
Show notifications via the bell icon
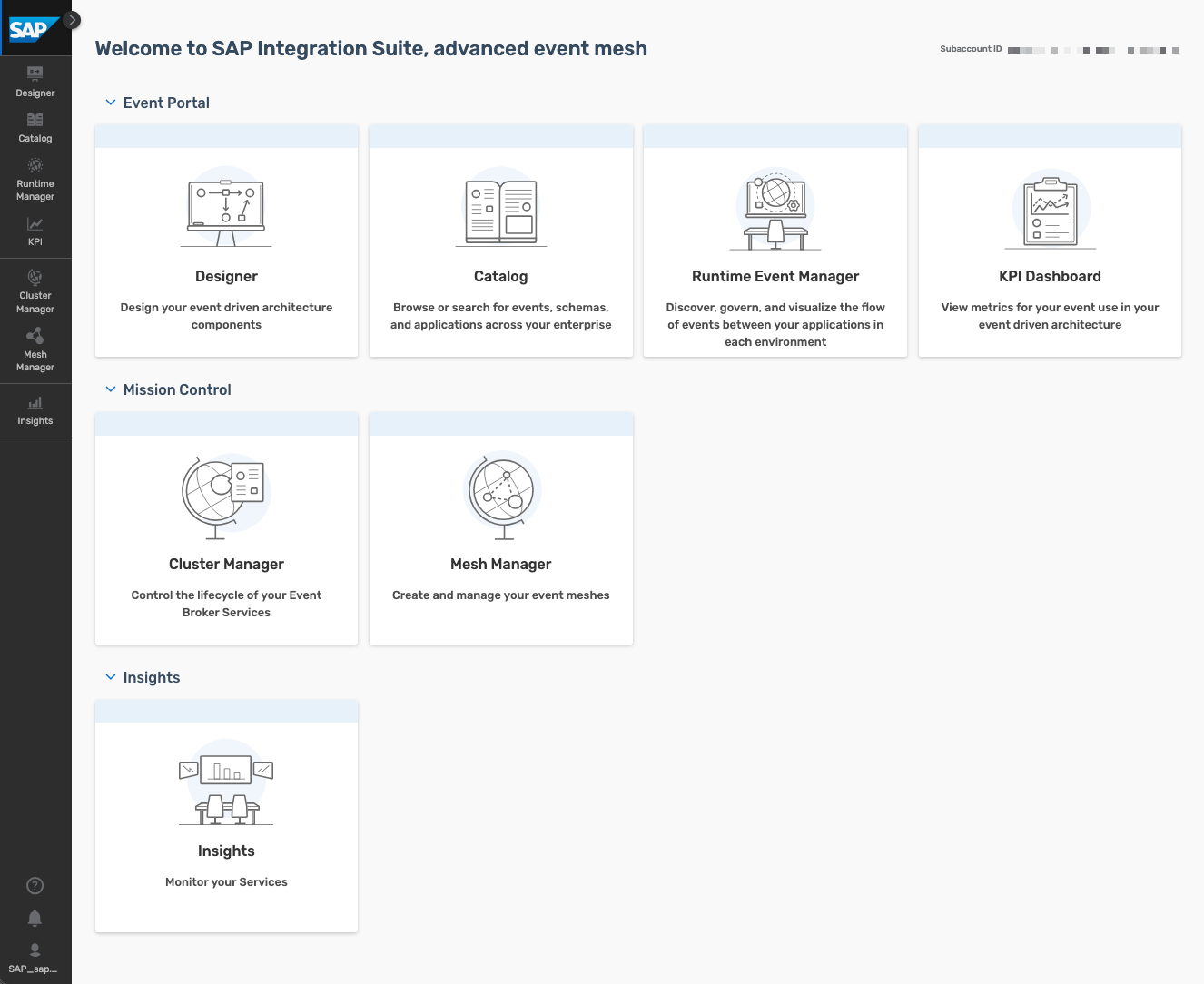tap(35, 918)
